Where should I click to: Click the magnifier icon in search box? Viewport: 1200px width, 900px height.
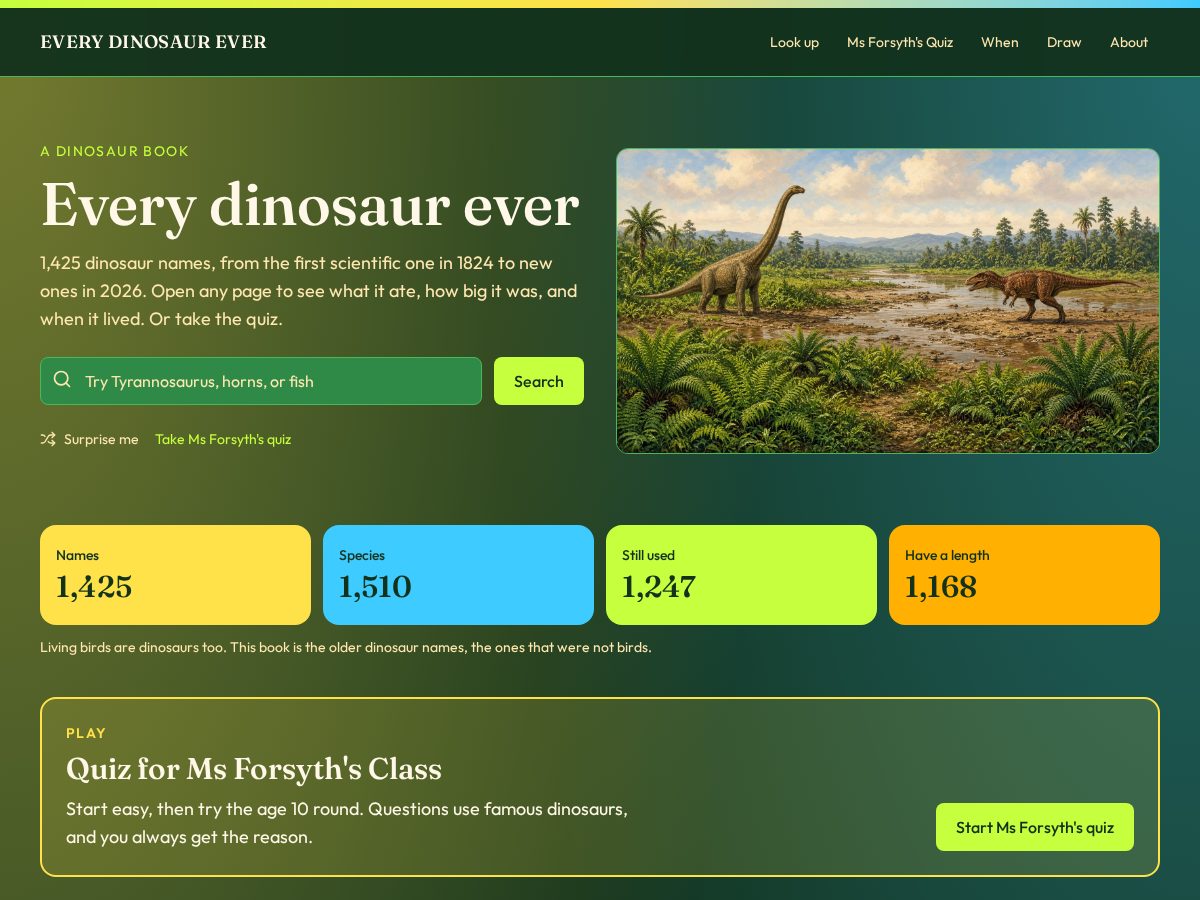click(x=62, y=380)
